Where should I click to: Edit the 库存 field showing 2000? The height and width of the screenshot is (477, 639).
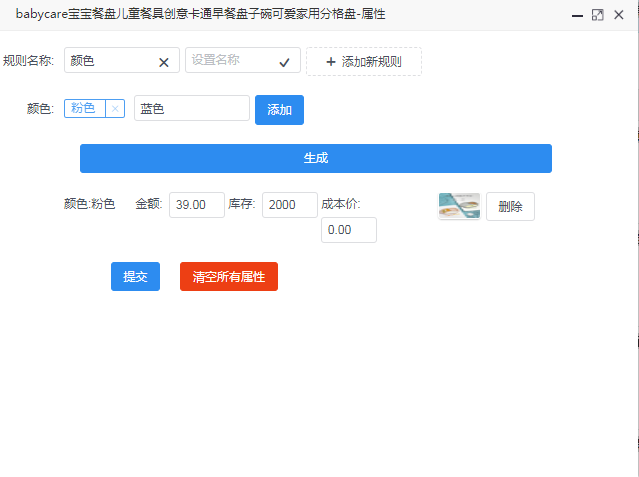pyautogui.click(x=290, y=205)
